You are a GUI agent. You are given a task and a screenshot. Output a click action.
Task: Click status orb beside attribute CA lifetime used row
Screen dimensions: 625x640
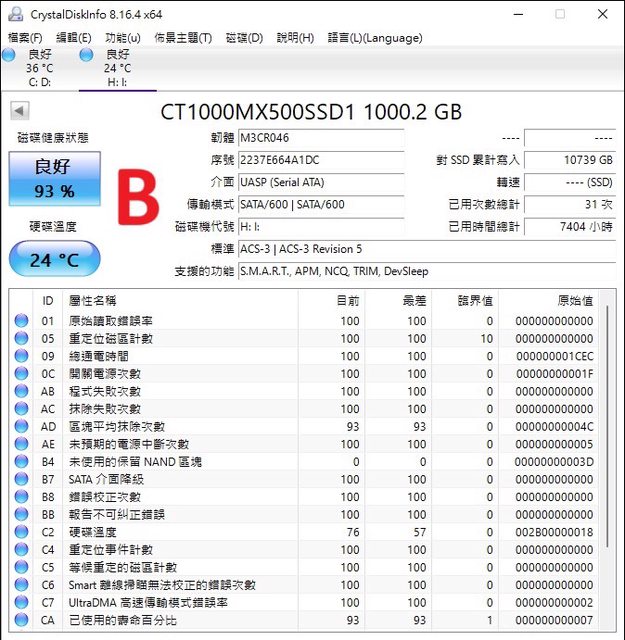[22, 620]
